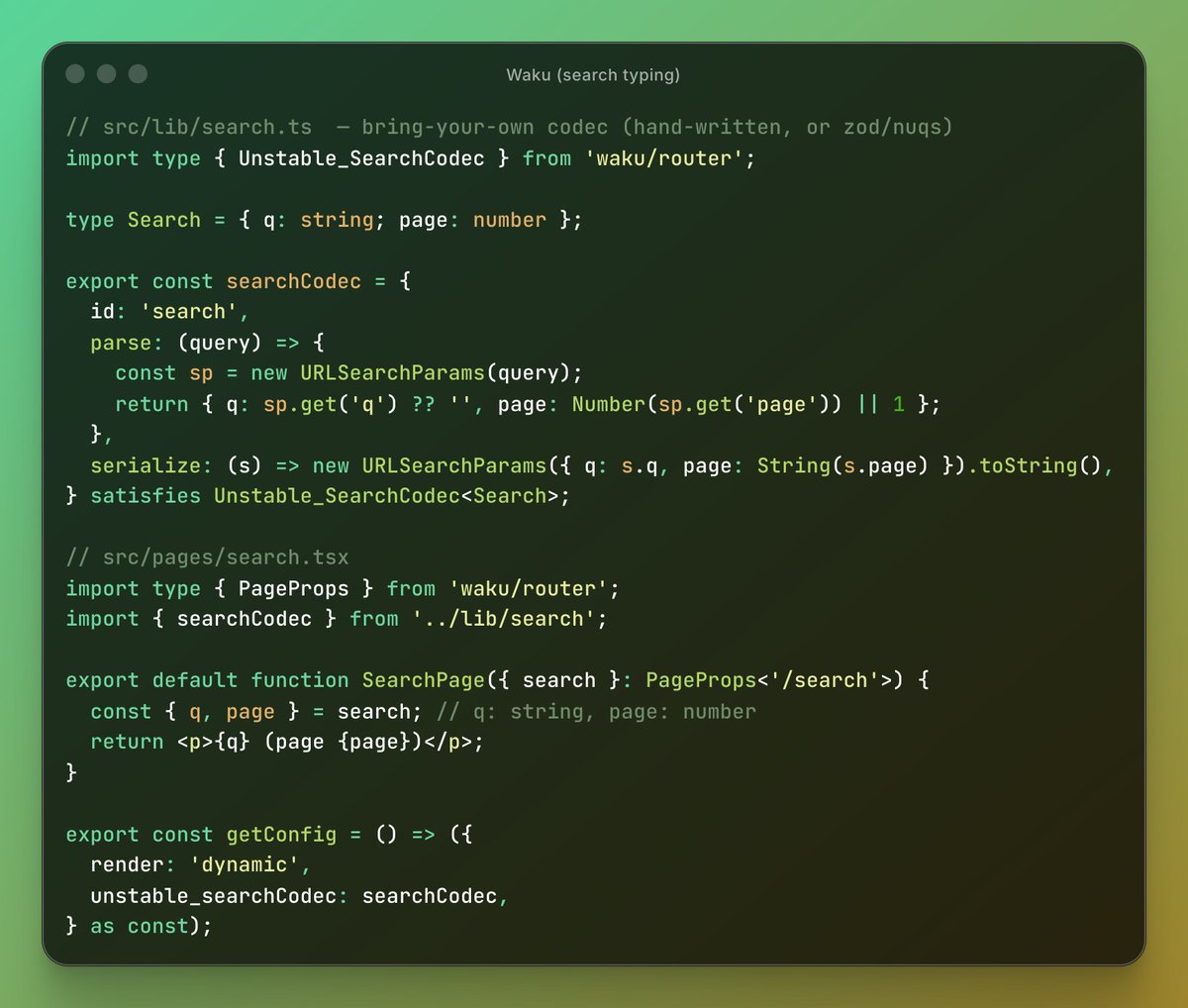Image resolution: width=1188 pixels, height=1008 pixels.
Task: Click "sp.get('q')" in the return statement
Action: 331,404
